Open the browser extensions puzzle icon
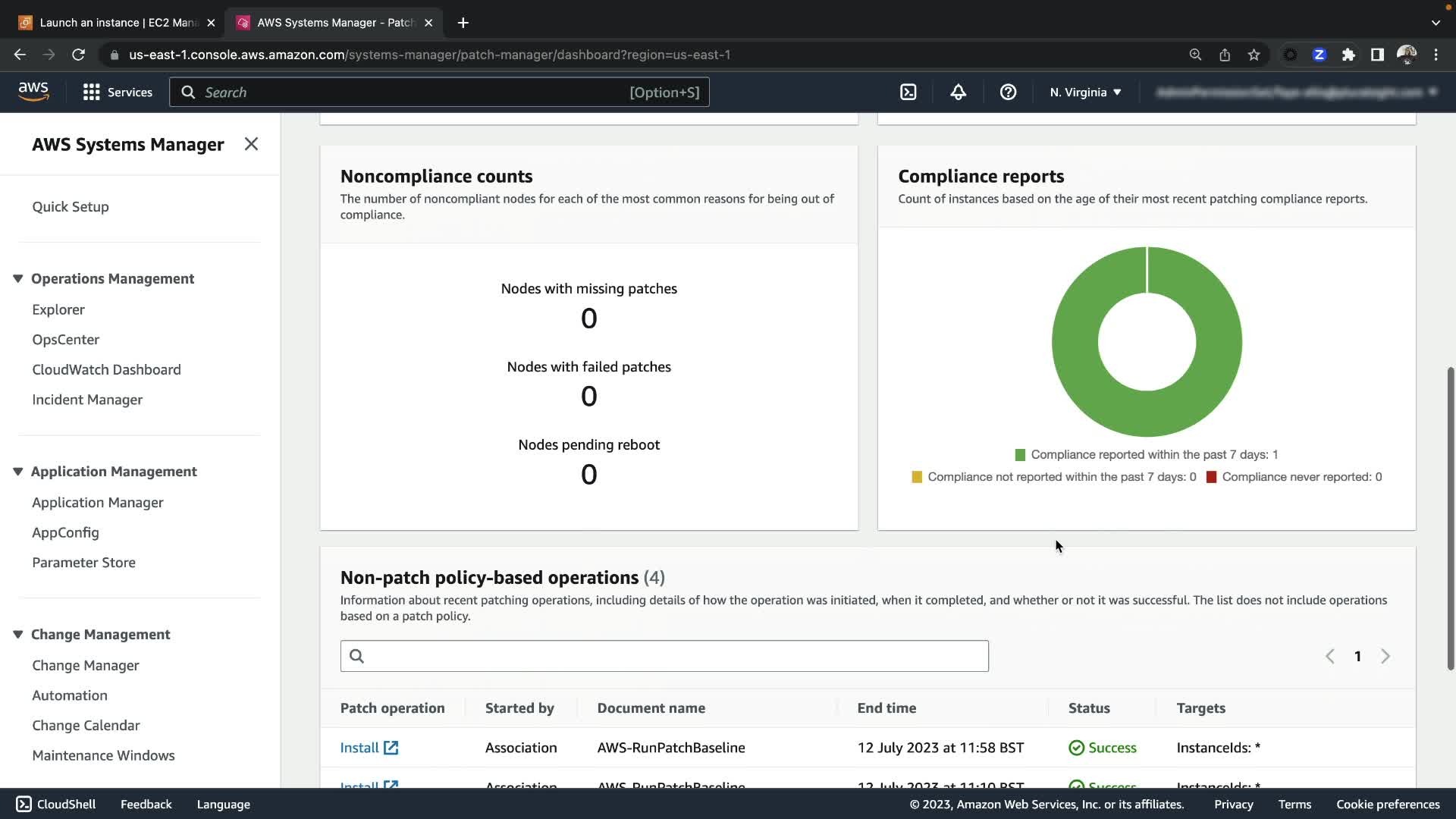The width and height of the screenshot is (1456, 819). click(1348, 55)
